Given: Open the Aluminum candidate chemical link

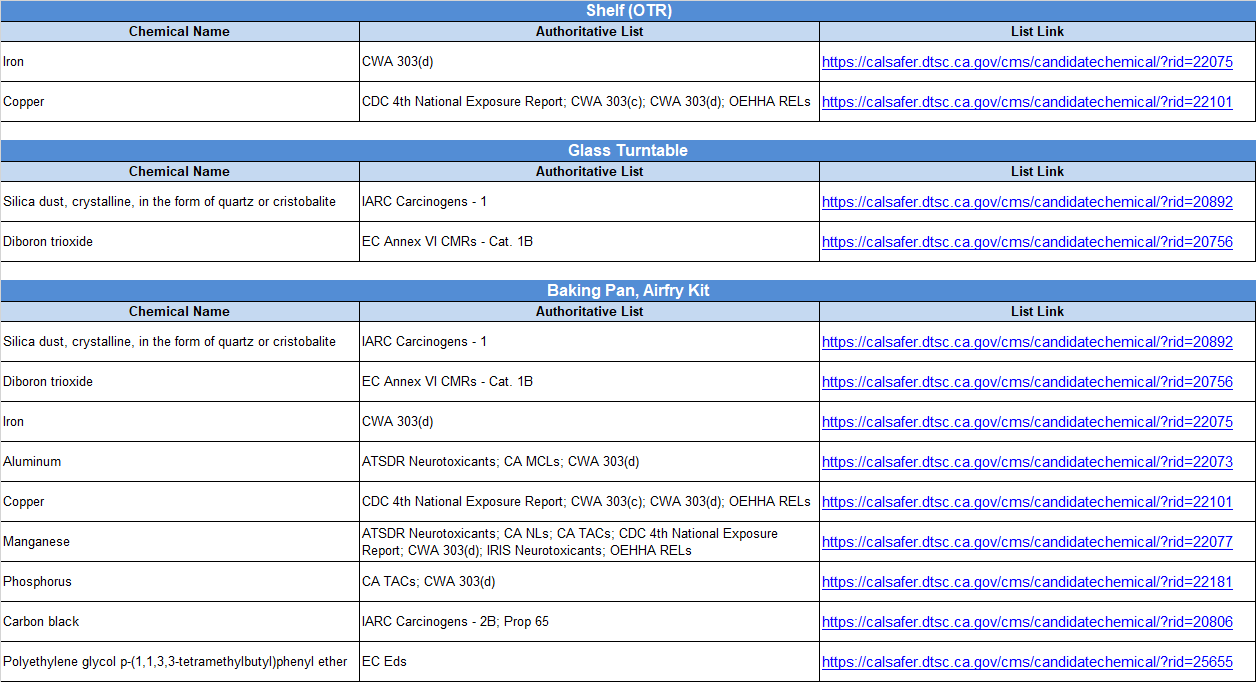Looking at the screenshot, I should click(x=1027, y=462).
